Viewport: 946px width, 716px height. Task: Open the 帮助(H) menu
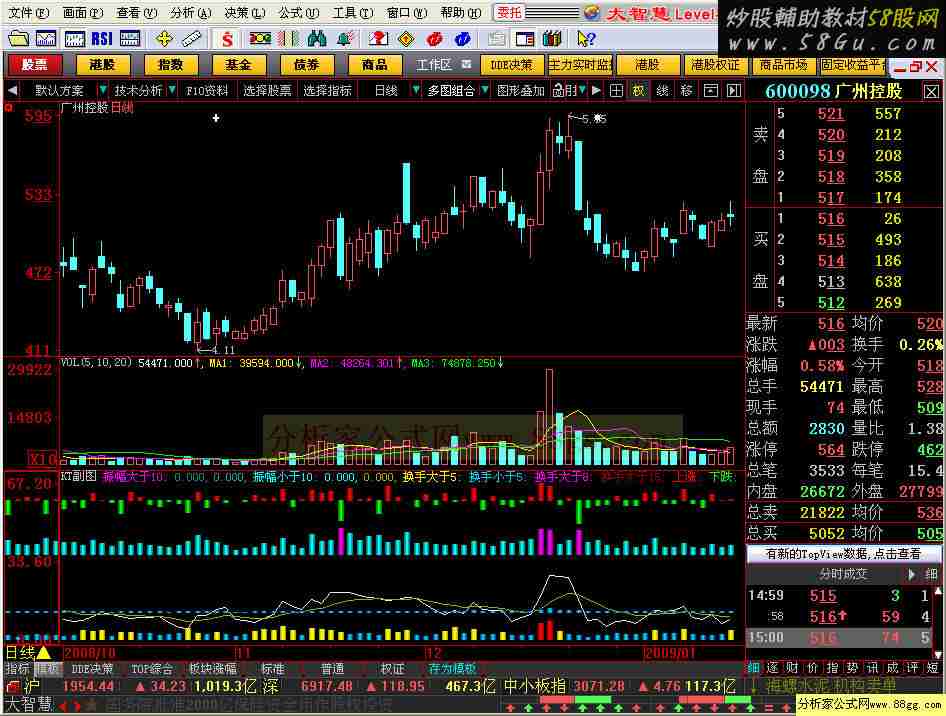(x=461, y=13)
